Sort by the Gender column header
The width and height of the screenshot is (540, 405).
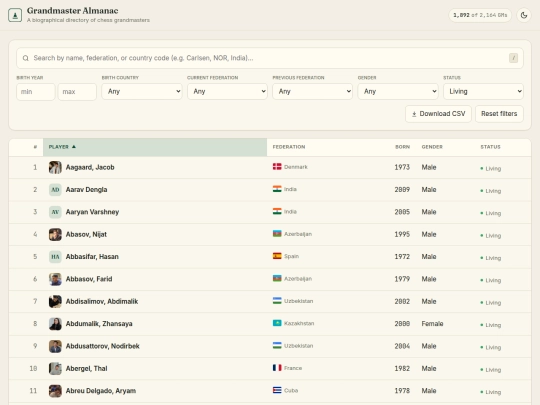432,147
